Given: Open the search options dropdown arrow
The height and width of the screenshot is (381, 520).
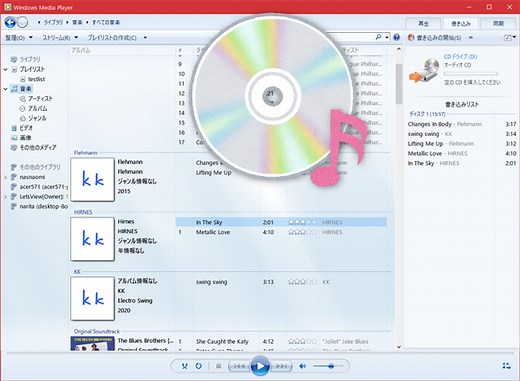Looking at the screenshot, I should (x=387, y=37).
